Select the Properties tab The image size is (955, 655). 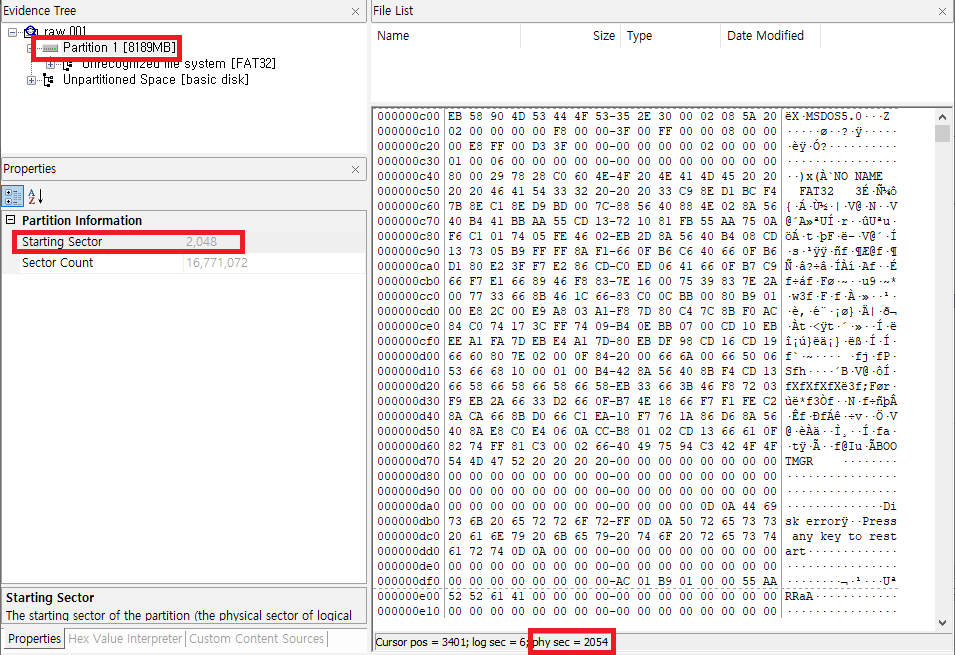point(34,639)
